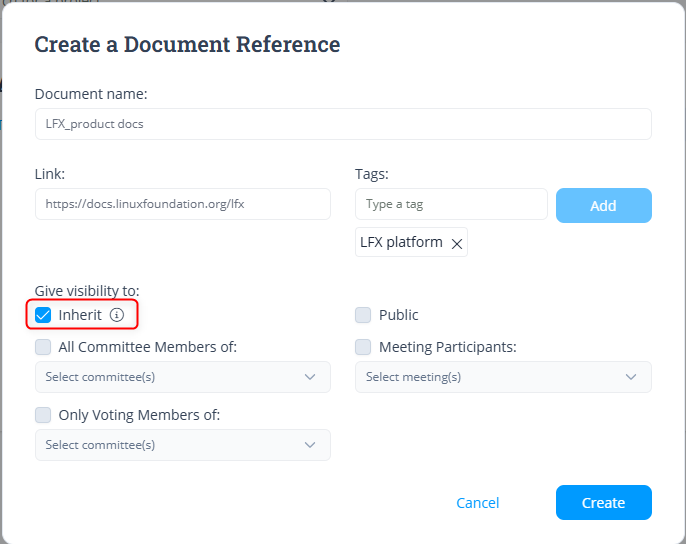The height and width of the screenshot is (544, 686).
Task: Click the info icon beside Inherit
Action: coord(117,315)
